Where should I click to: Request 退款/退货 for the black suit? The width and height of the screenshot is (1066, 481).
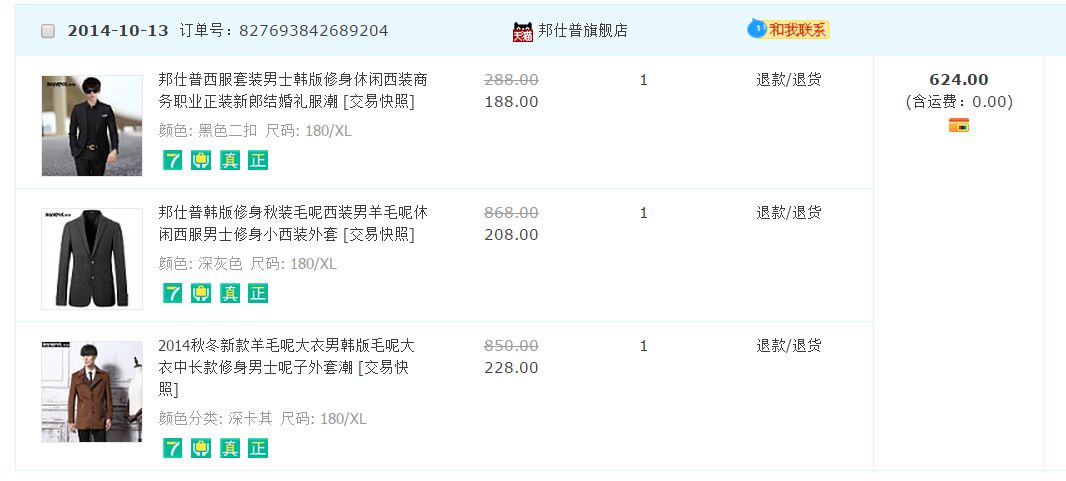[788, 80]
